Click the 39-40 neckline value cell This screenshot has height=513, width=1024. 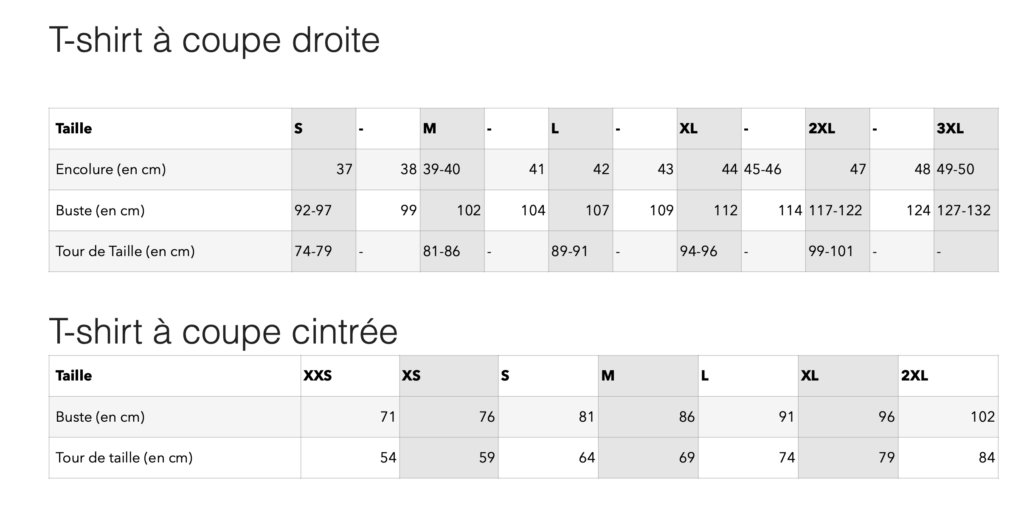click(452, 169)
